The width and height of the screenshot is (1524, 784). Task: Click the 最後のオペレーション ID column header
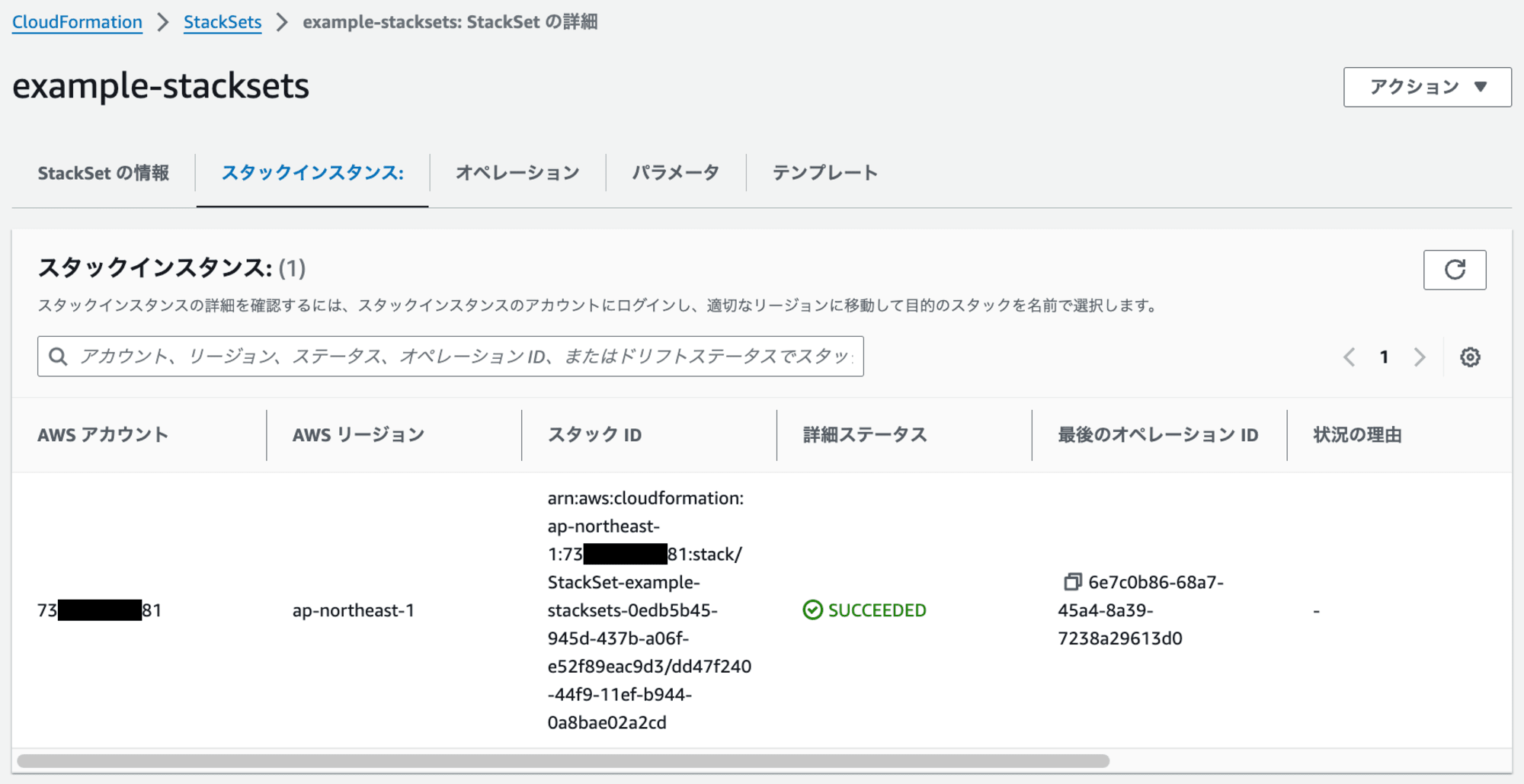[1158, 435]
